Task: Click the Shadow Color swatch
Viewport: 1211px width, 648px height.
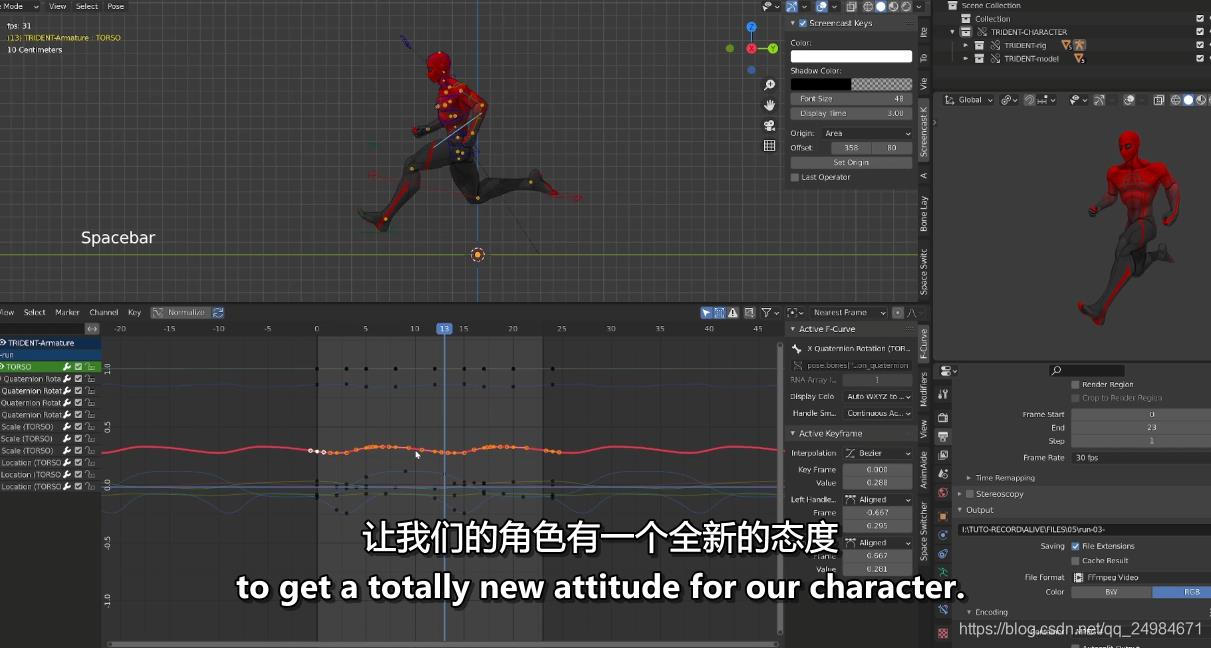Action: pos(851,84)
